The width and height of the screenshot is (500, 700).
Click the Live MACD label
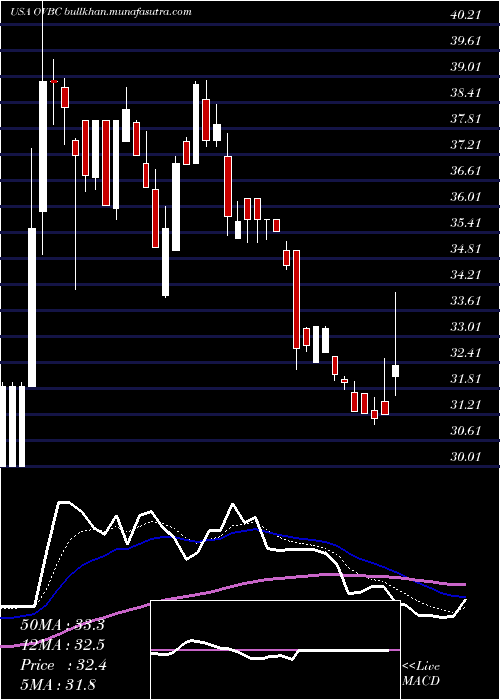coord(421,674)
